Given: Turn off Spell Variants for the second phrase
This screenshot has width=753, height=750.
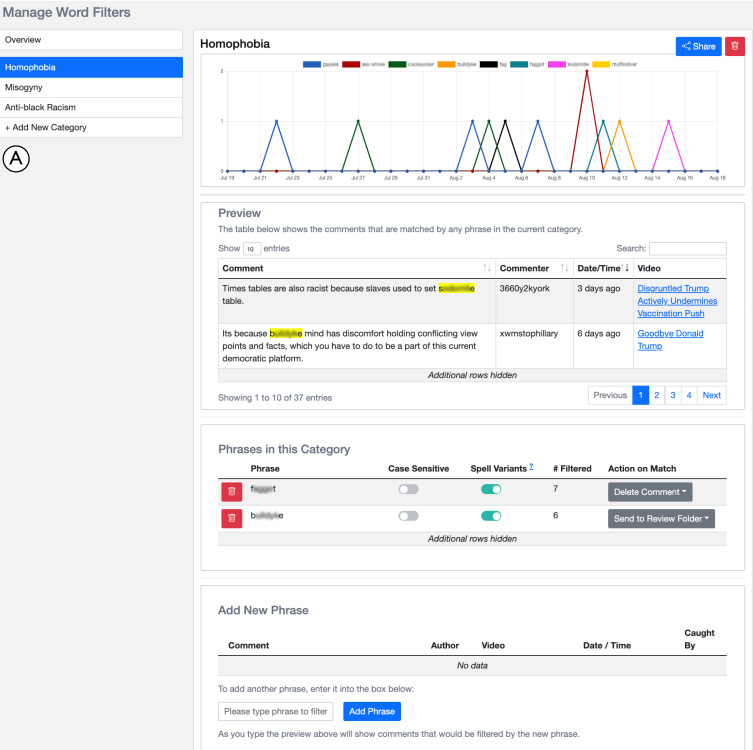Looking at the screenshot, I should (x=490, y=516).
